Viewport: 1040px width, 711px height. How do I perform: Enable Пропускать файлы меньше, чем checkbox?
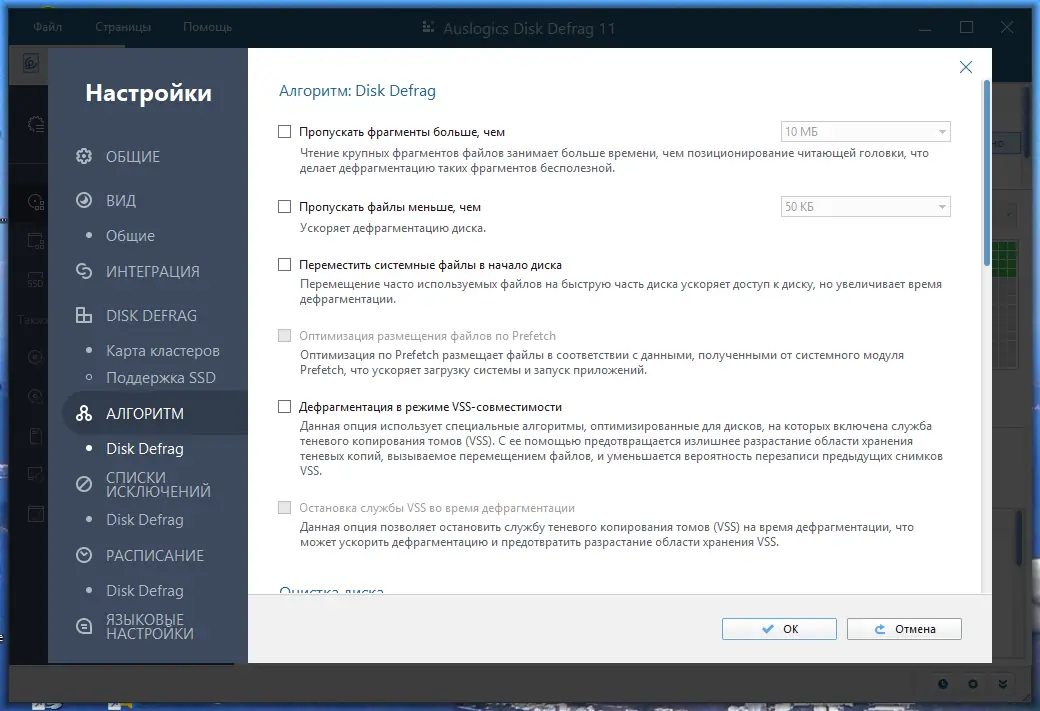point(285,207)
